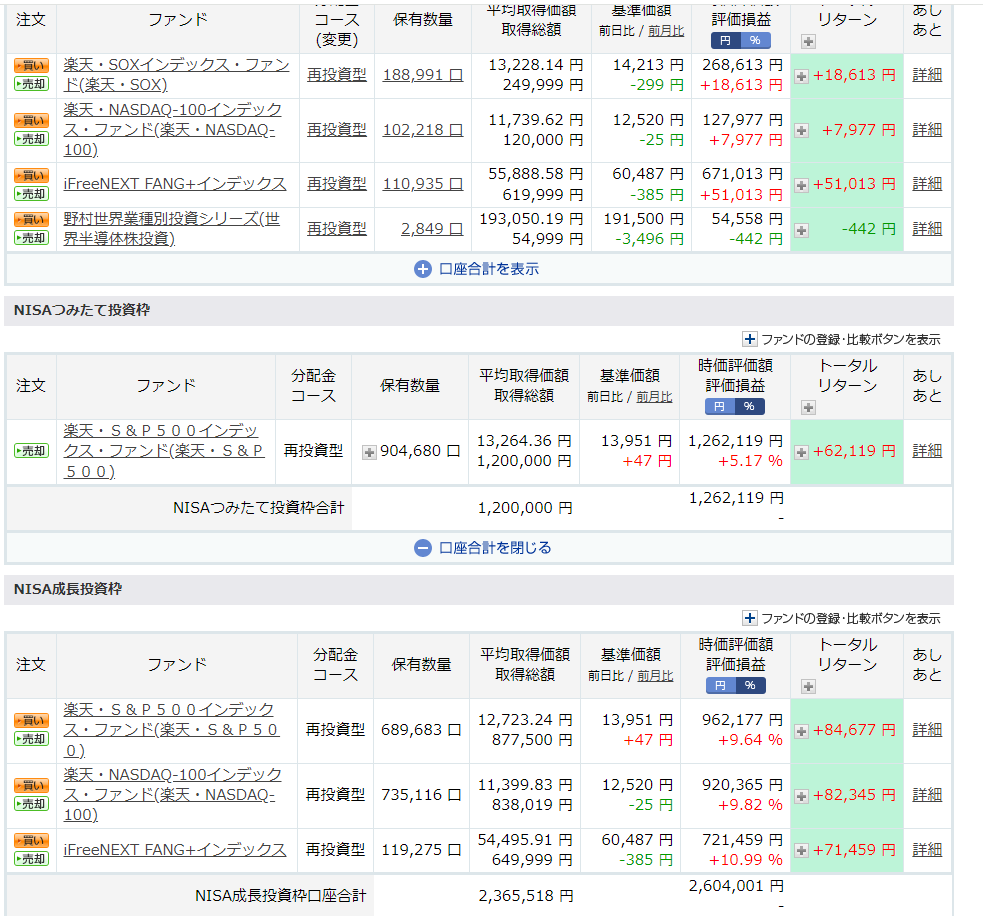This screenshot has height=916, width=983.
Task: Click 買い for 野村世界業種別投資シリーズ fund
Action: point(31,219)
